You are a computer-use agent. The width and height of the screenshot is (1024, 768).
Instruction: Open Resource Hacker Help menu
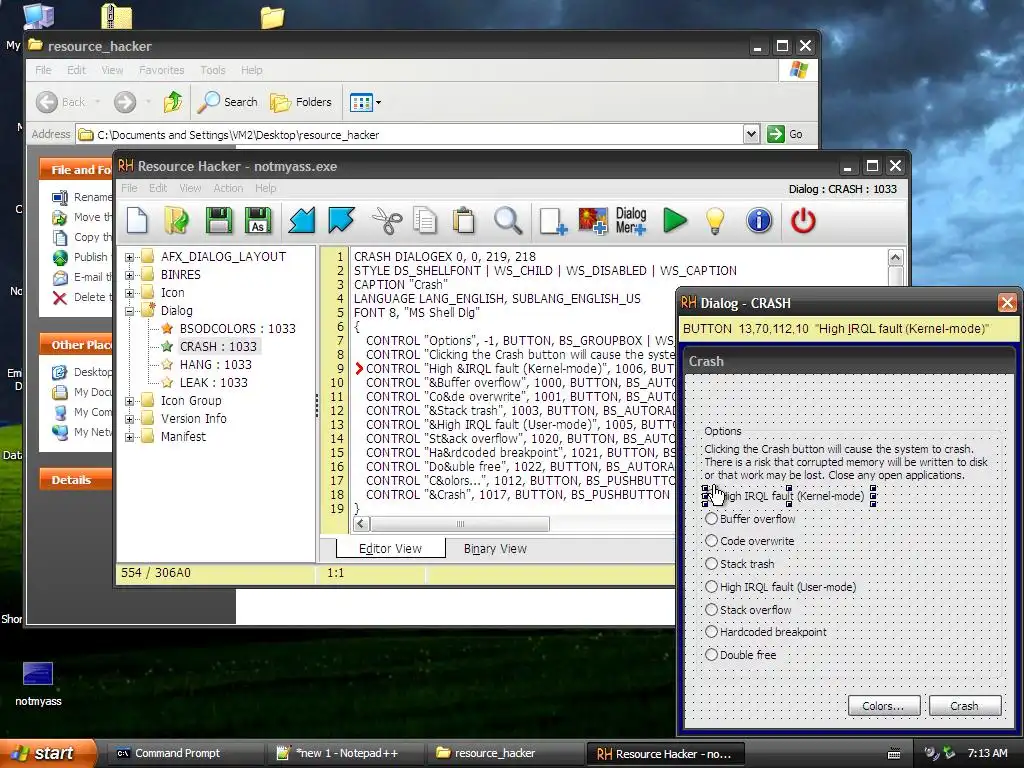point(265,188)
